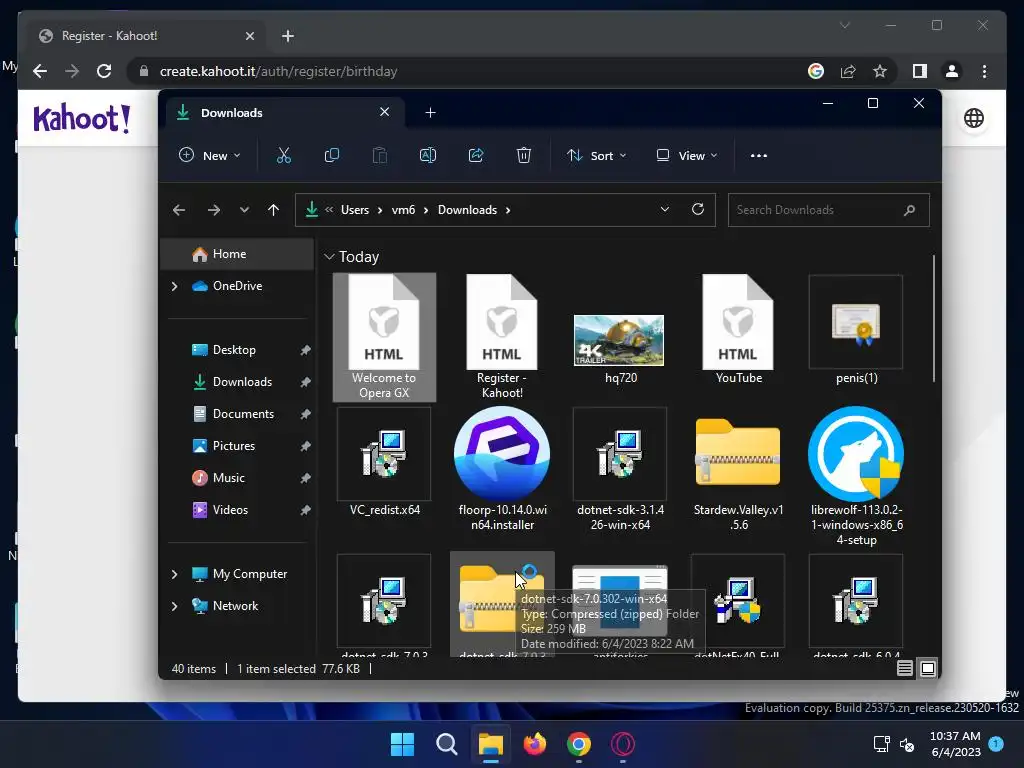Select the YouTube HTML file
Viewport: 1024px width, 768px height.
tap(738, 330)
